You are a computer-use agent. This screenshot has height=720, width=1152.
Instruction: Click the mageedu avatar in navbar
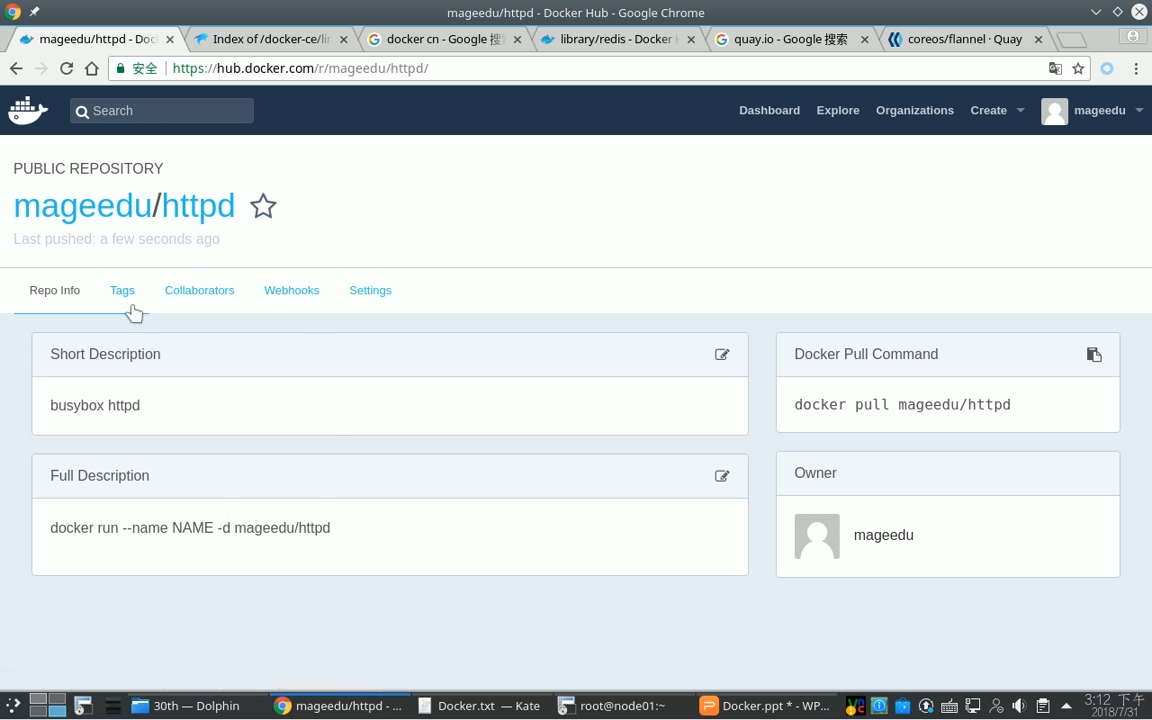pyautogui.click(x=1054, y=111)
